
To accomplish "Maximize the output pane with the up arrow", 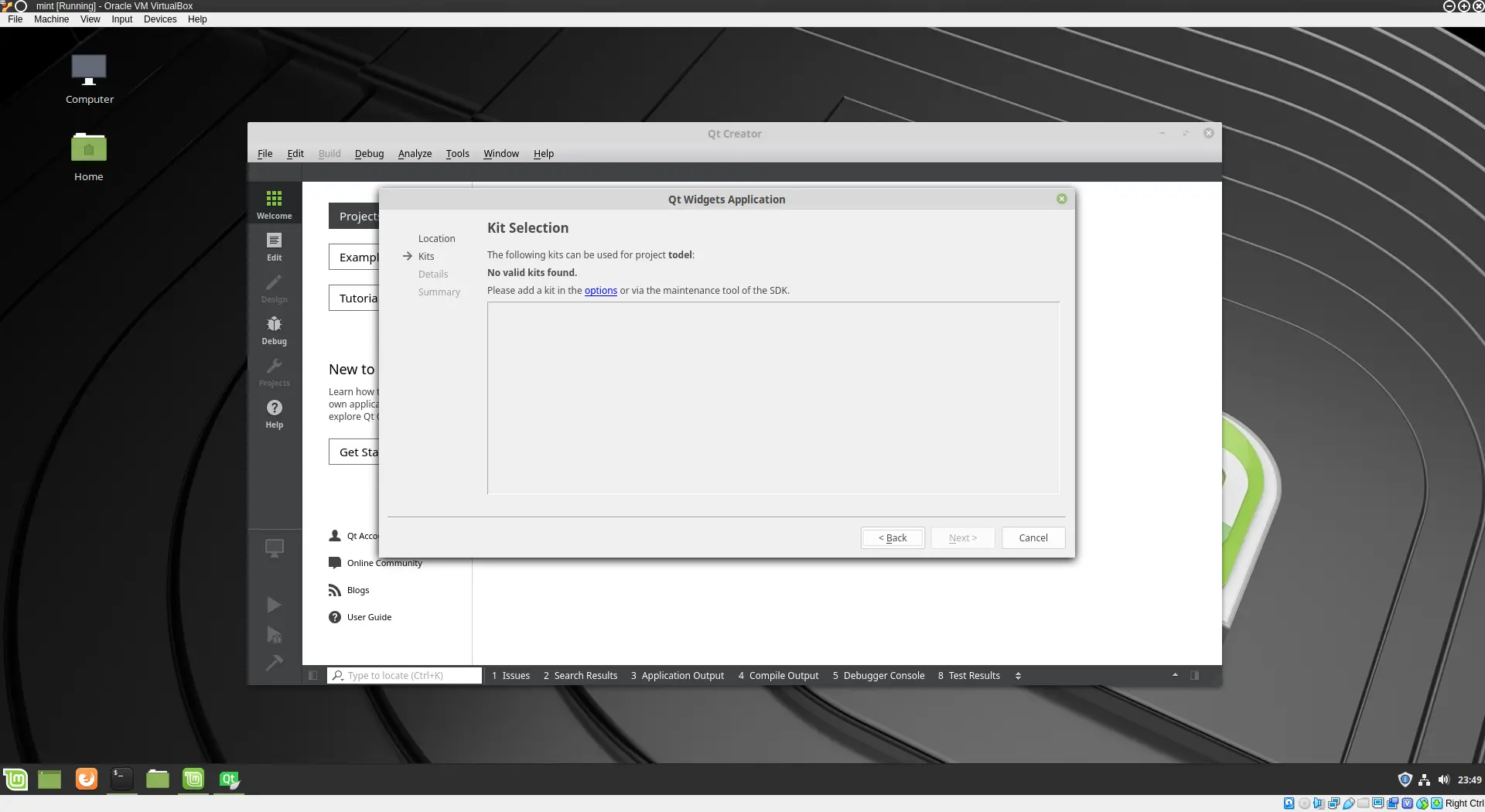I will [1175, 675].
